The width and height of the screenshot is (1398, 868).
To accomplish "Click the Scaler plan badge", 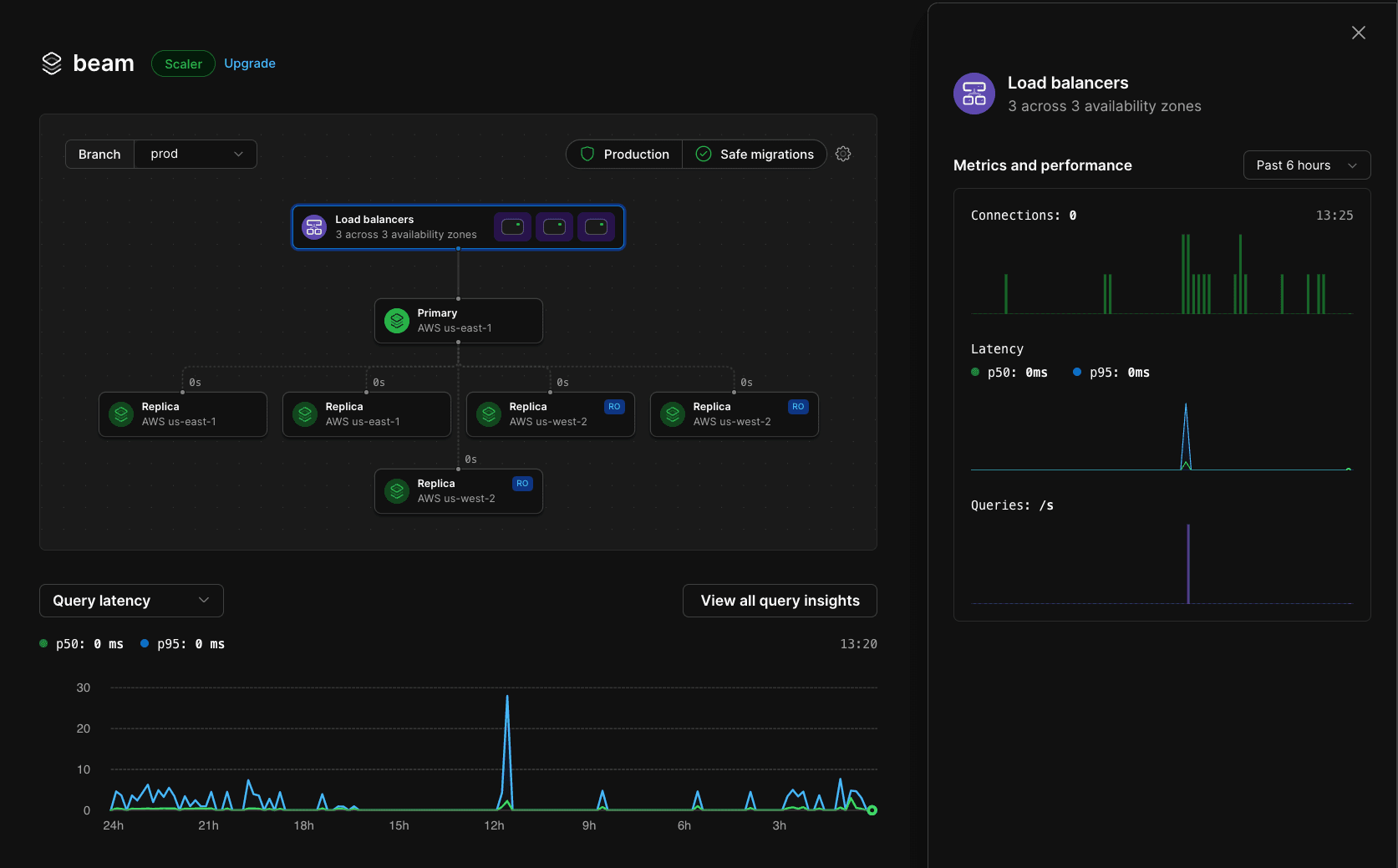I will tap(183, 63).
